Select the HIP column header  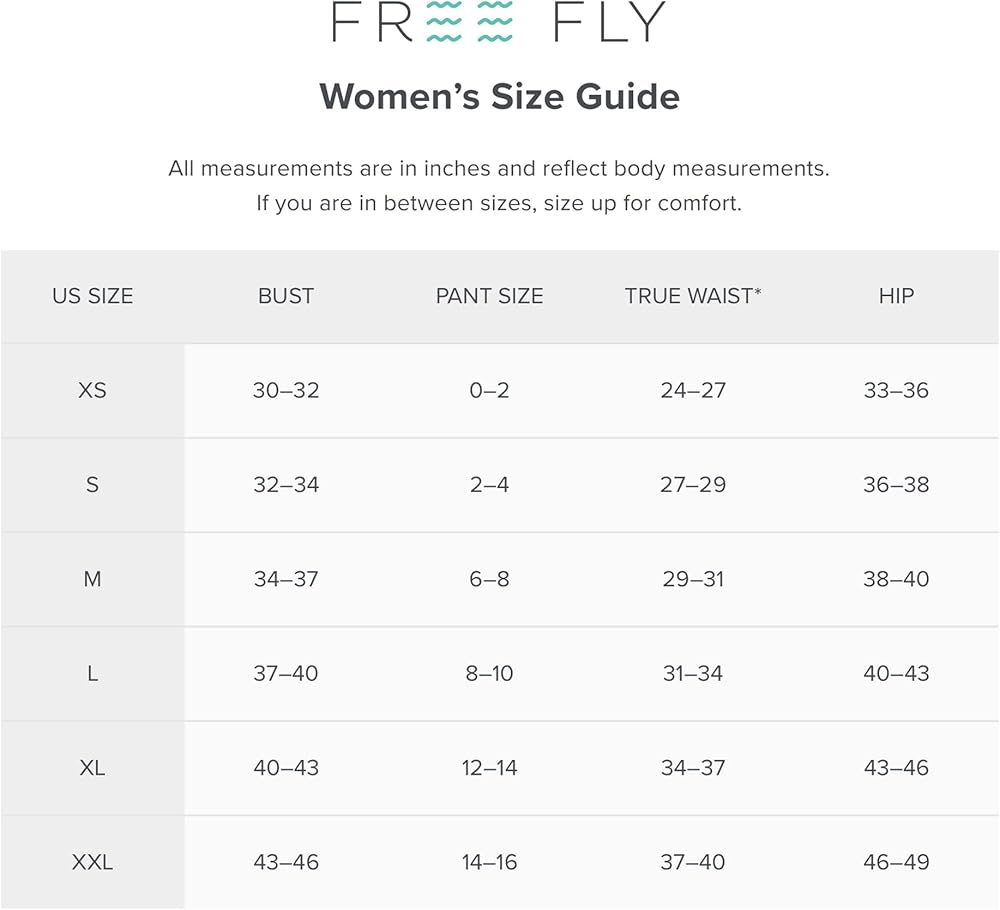coord(896,296)
